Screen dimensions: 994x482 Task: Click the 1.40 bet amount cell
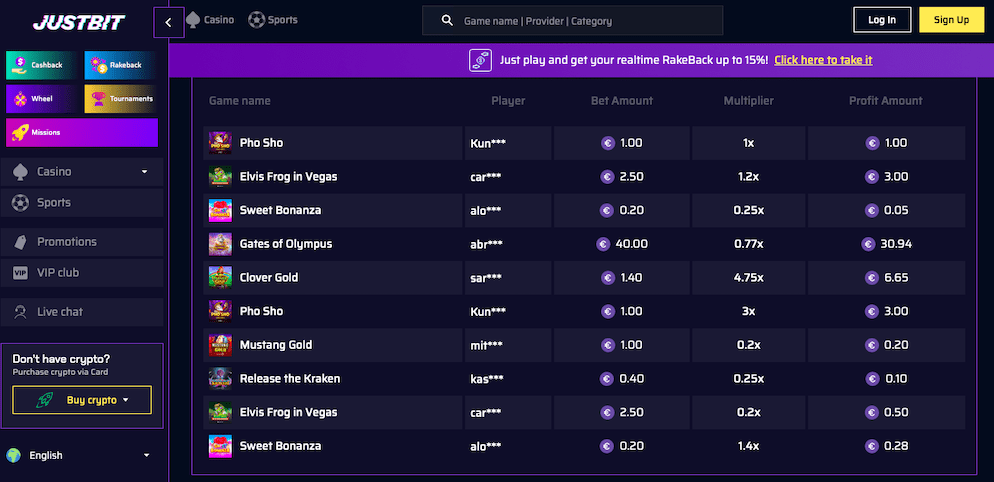(x=621, y=278)
